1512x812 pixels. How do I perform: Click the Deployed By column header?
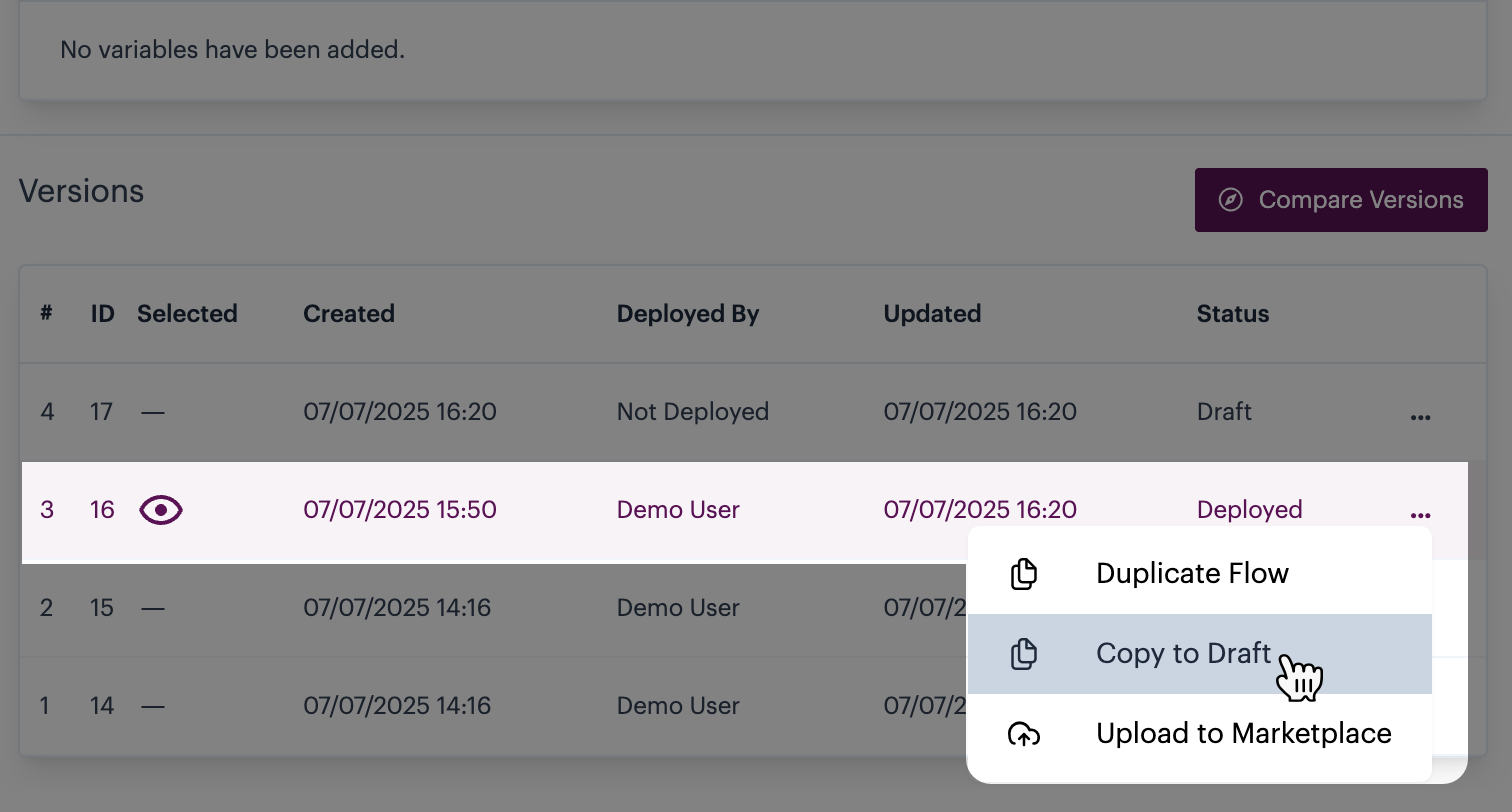tap(688, 314)
